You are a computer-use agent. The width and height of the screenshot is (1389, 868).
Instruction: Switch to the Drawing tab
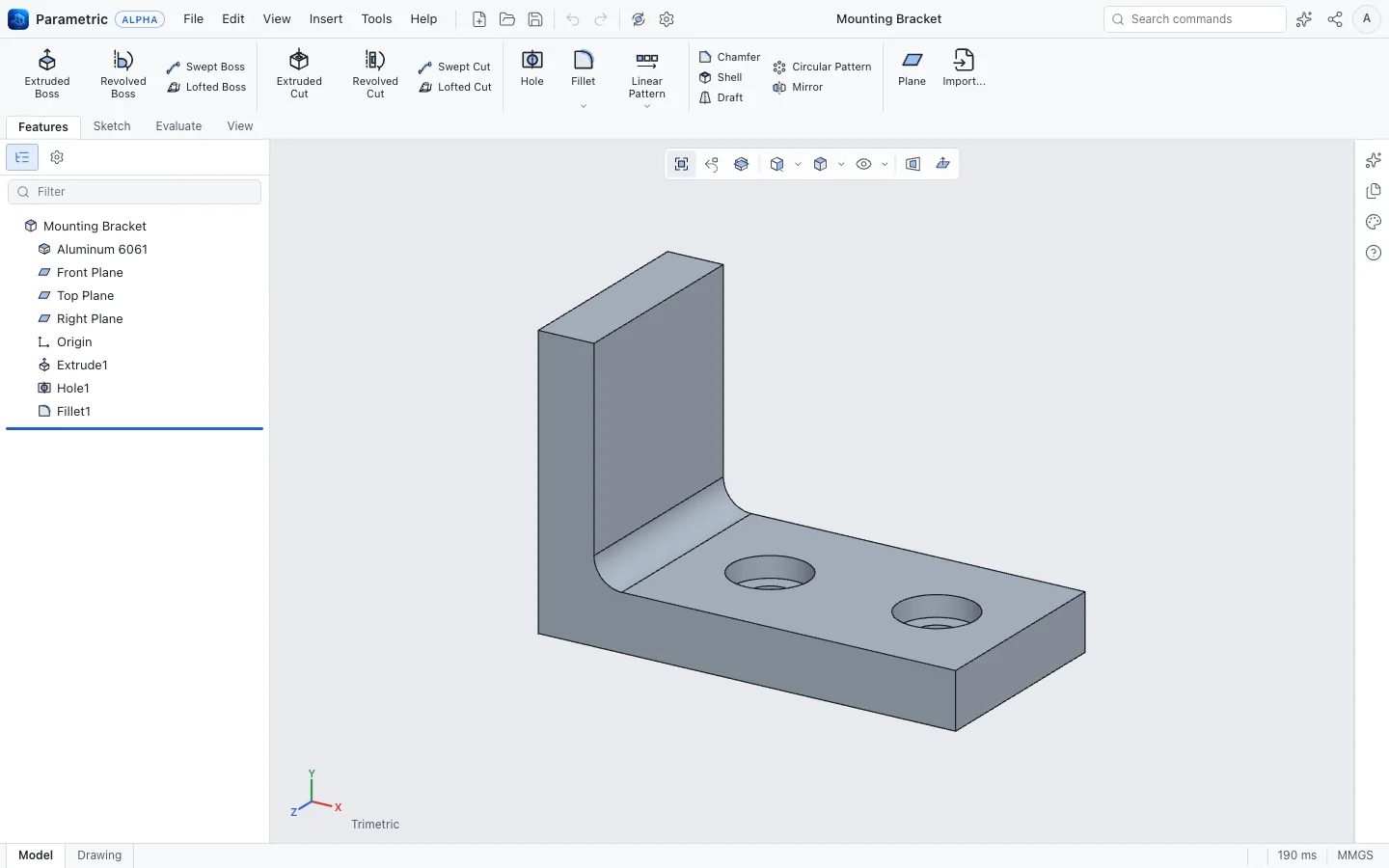point(99,855)
